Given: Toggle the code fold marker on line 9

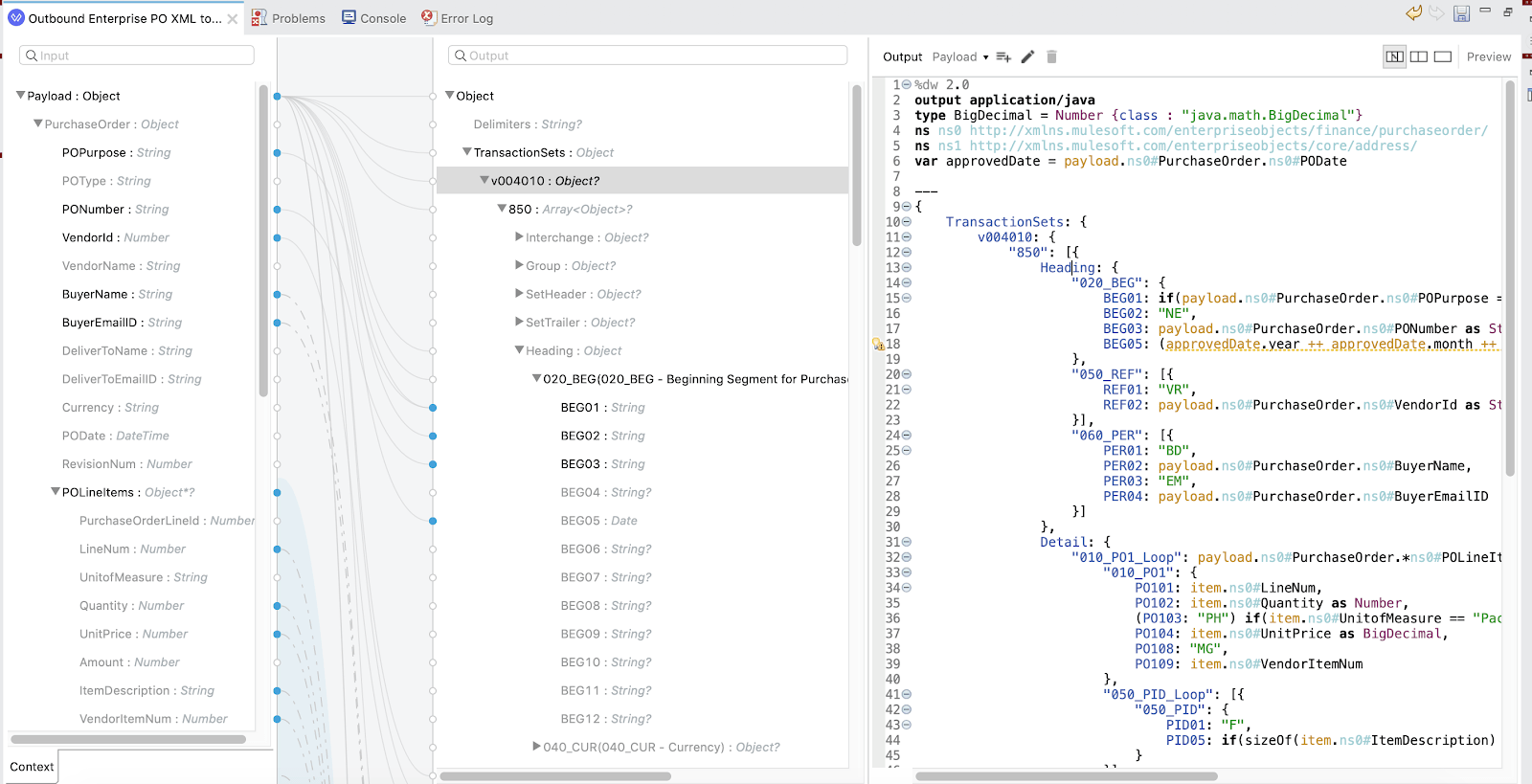Looking at the screenshot, I should tap(907, 207).
